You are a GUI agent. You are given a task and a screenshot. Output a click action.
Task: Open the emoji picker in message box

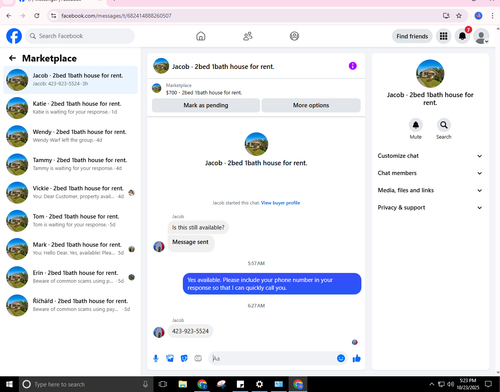[x=341, y=358]
